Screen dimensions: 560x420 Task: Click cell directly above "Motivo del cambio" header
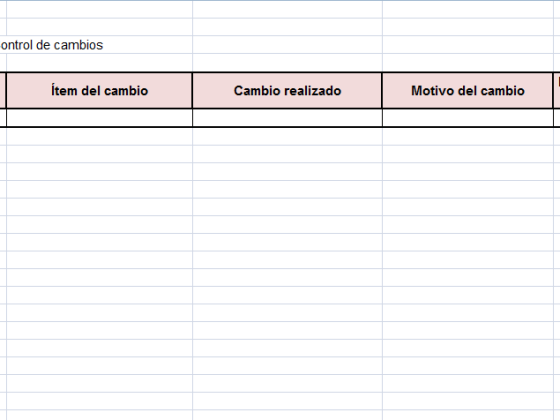468,63
